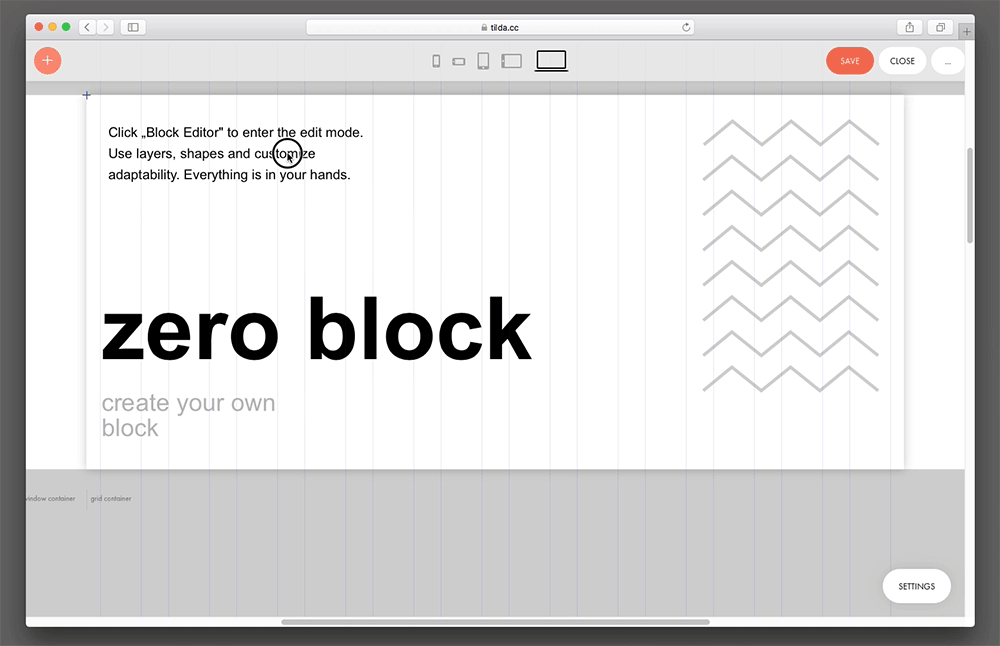Select the mobile portrait preview icon
The width and height of the screenshot is (1000, 646).
pyautogui.click(x=436, y=60)
